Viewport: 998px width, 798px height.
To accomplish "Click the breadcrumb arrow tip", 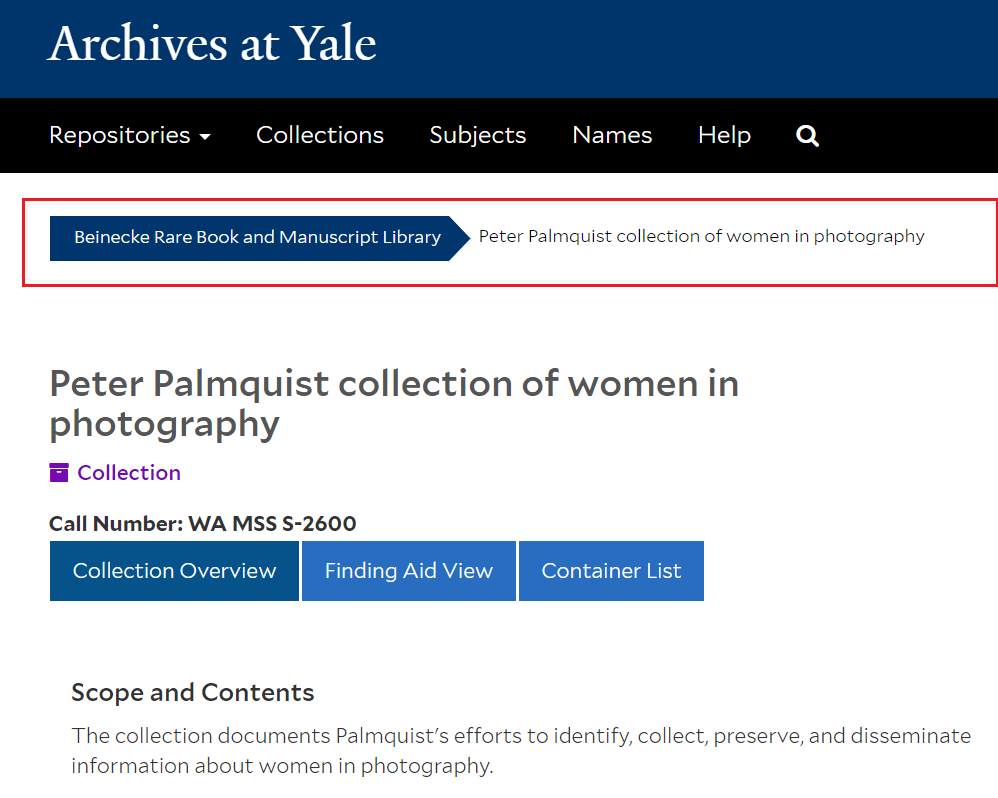I will pos(461,238).
